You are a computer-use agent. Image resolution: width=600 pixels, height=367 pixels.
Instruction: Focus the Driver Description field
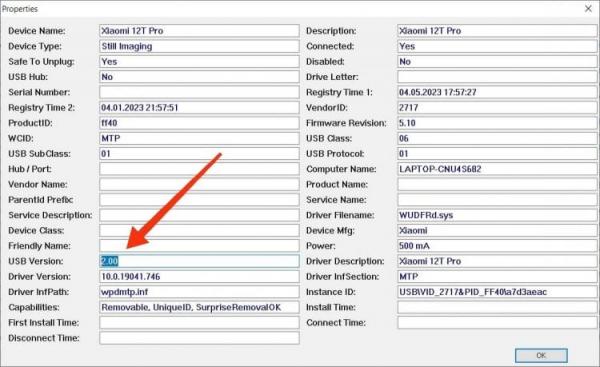[x=497, y=261]
